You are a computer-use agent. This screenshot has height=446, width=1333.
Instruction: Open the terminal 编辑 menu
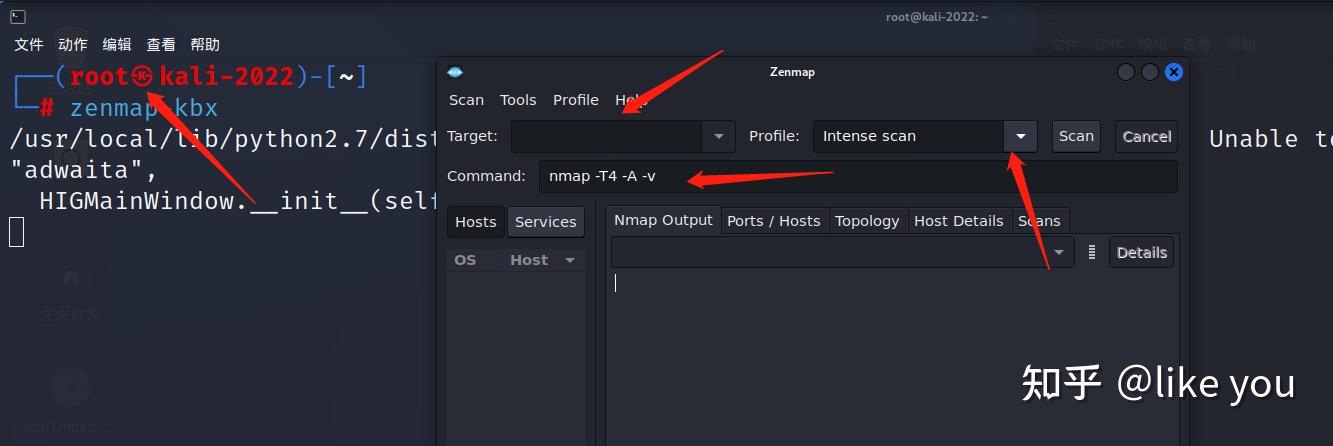[117, 44]
